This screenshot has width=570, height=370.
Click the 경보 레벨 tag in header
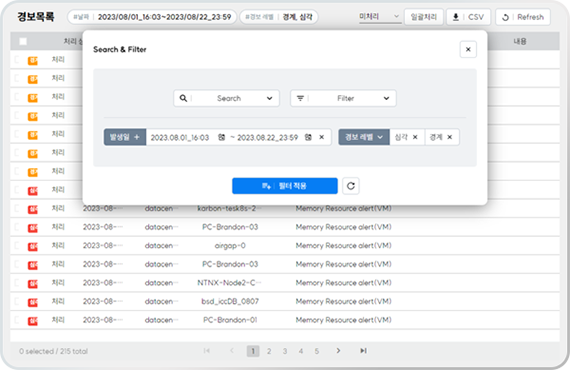pyautogui.click(x=278, y=17)
